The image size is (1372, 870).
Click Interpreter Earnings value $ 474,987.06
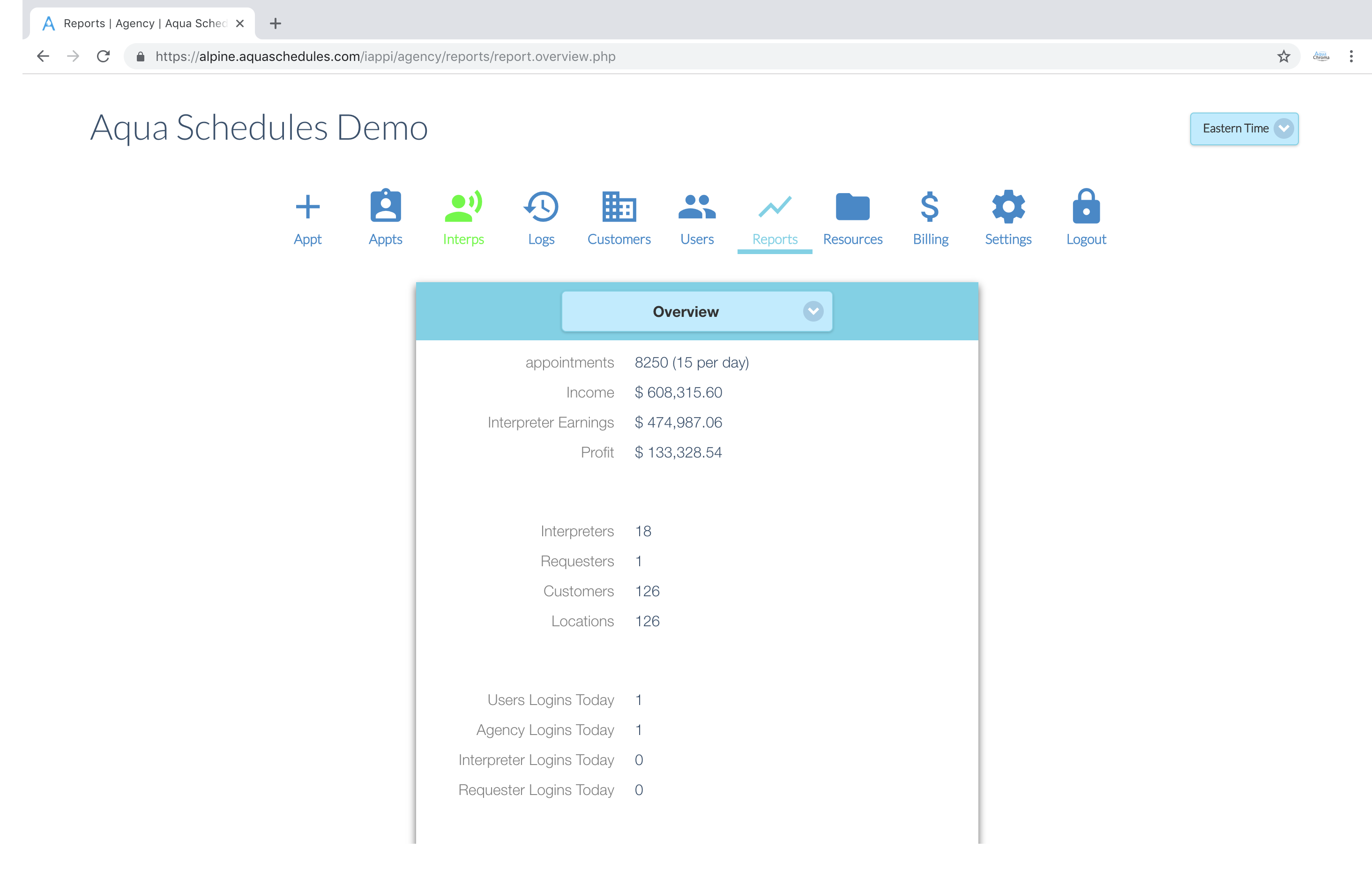tap(678, 422)
